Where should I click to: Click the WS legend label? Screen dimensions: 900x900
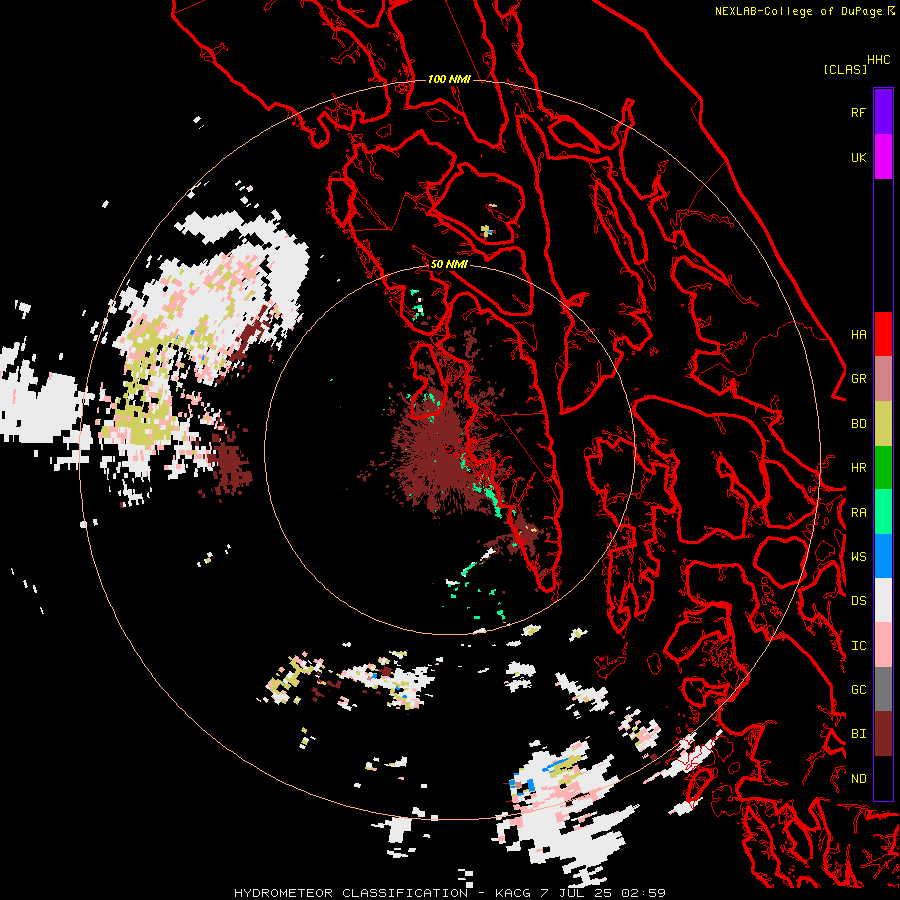click(x=858, y=557)
